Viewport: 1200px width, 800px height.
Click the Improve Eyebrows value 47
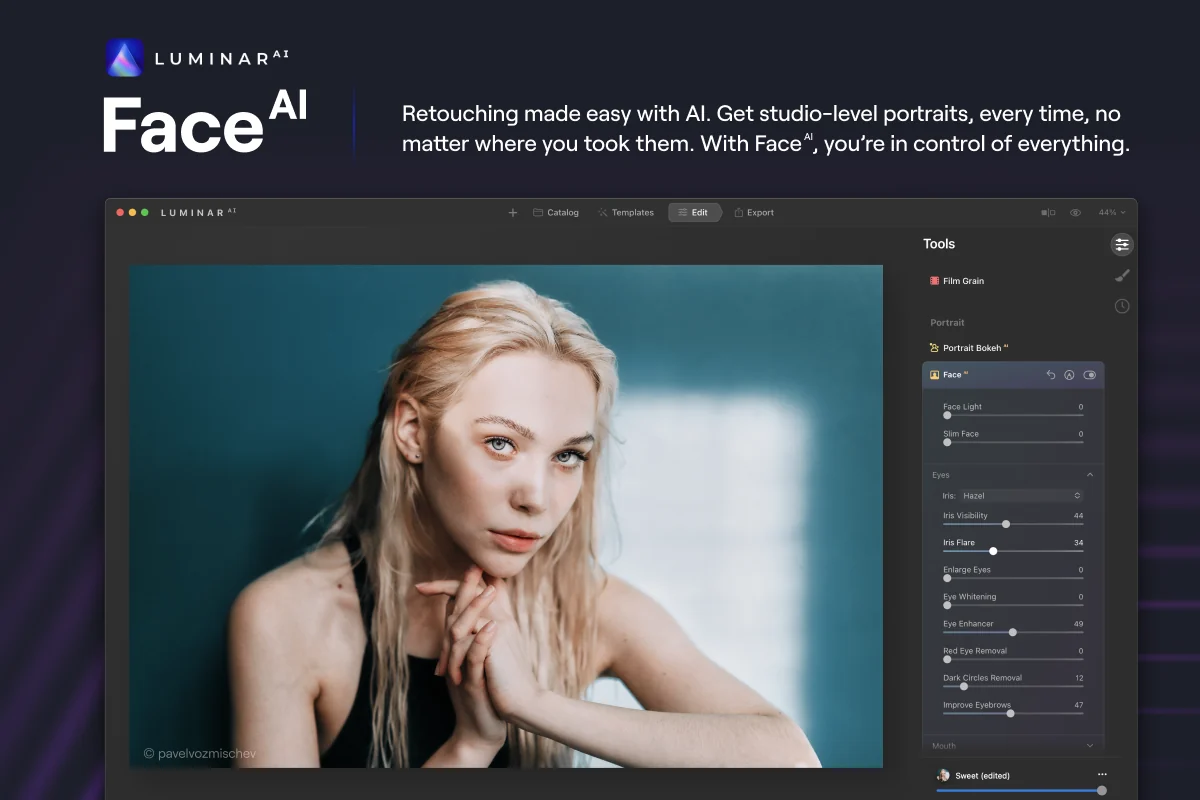click(1078, 705)
